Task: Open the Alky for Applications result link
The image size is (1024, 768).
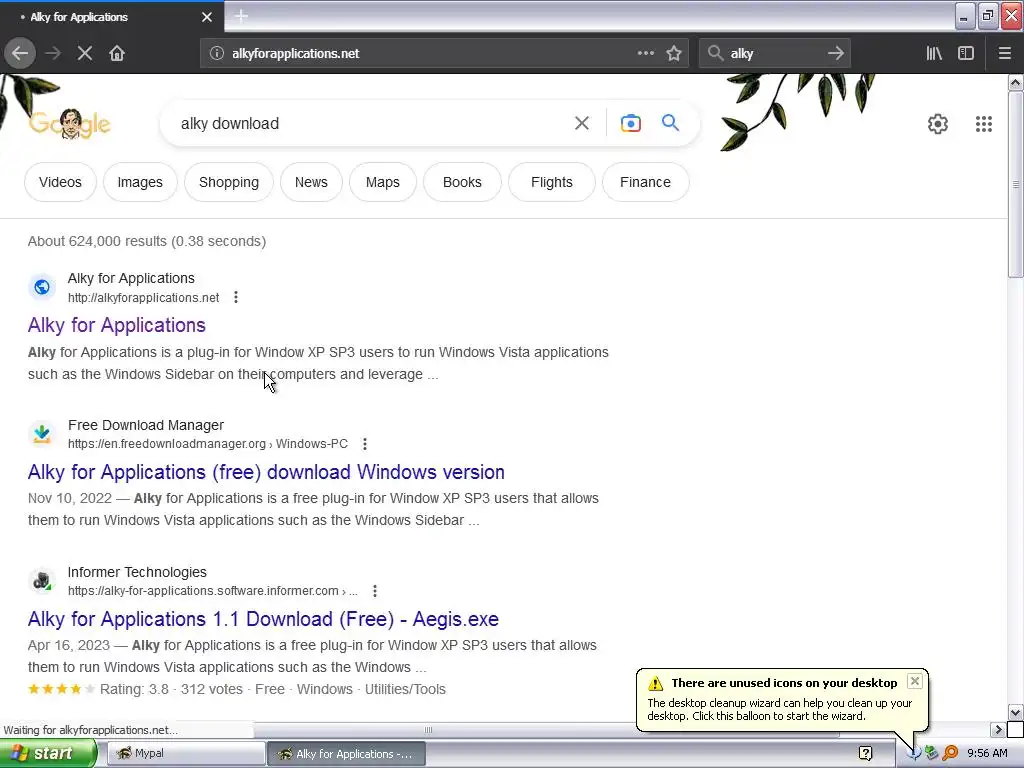Action: click(x=116, y=325)
